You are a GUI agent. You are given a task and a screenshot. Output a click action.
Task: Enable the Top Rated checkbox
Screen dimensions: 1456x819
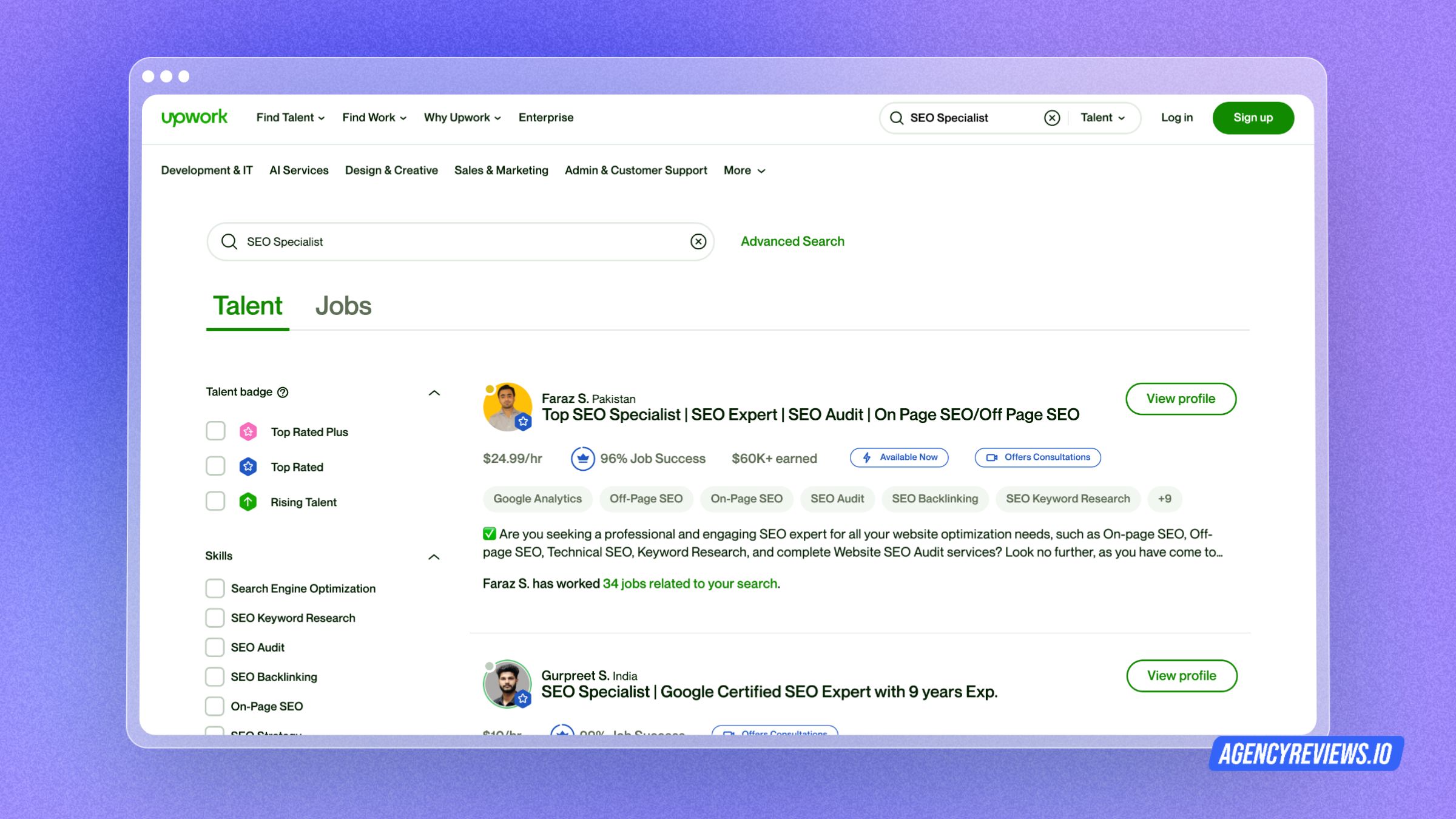point(215,466)
